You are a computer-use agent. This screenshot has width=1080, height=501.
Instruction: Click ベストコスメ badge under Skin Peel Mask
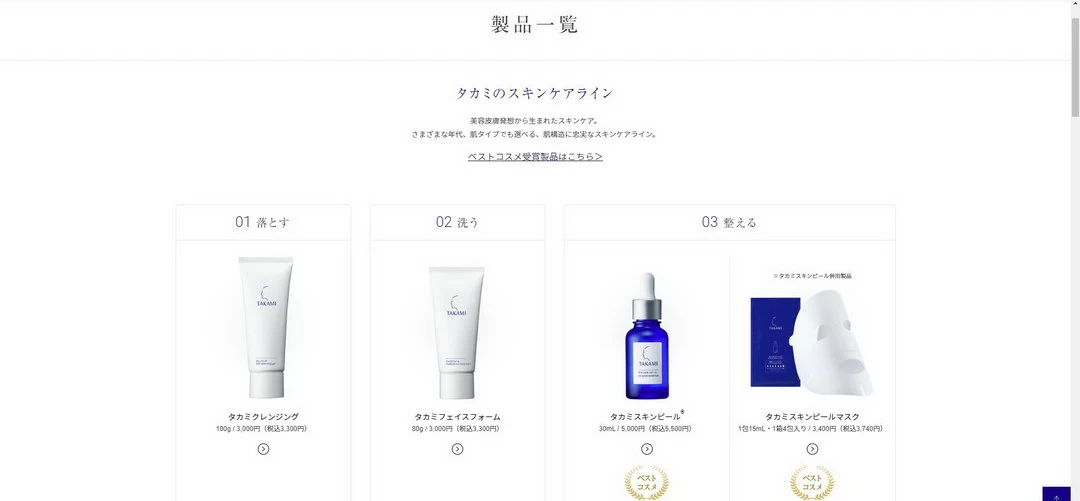[x=812, y=482]
